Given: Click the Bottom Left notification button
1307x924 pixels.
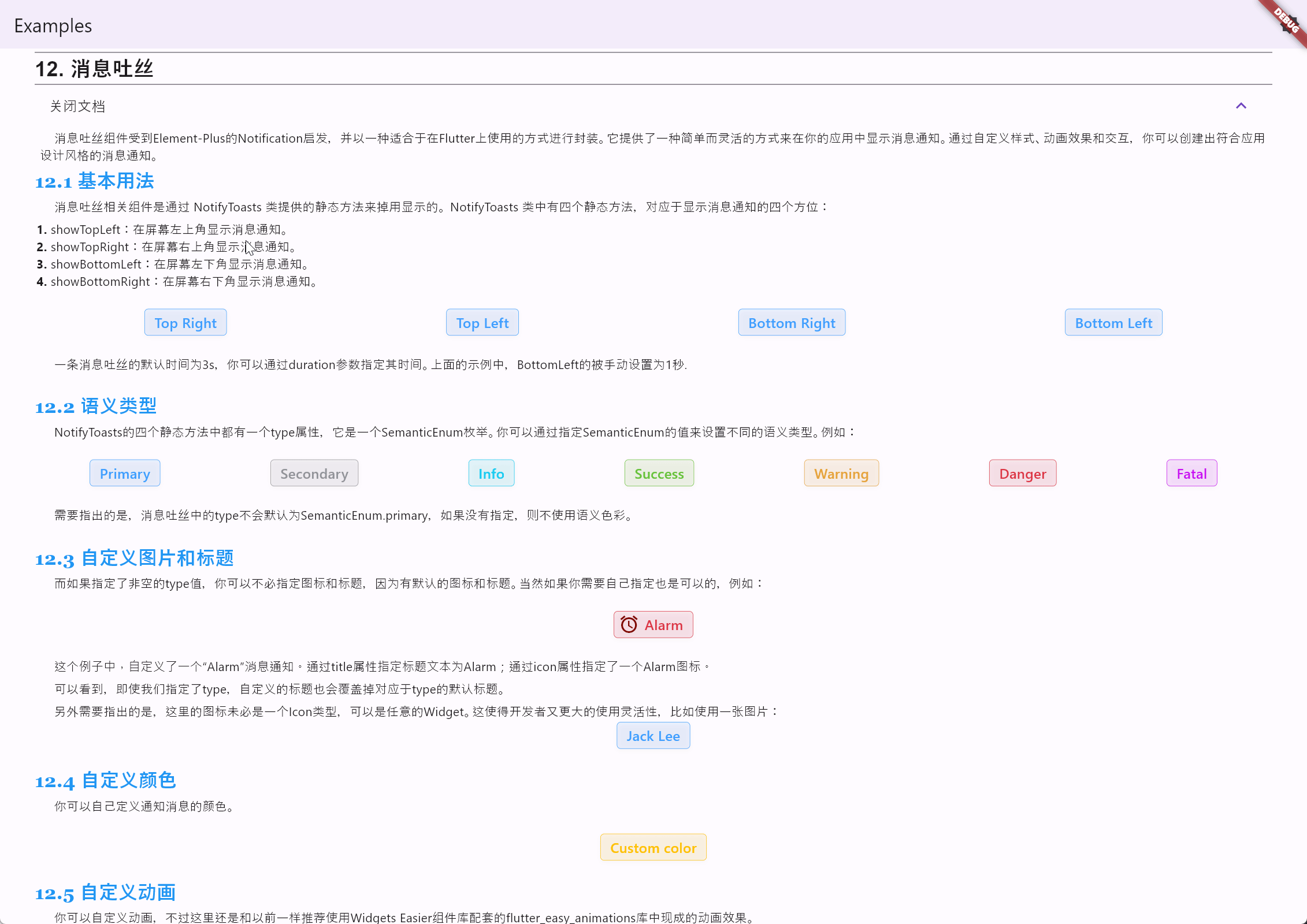Looking at the screenshot, I should click(x=1113, y=322).
